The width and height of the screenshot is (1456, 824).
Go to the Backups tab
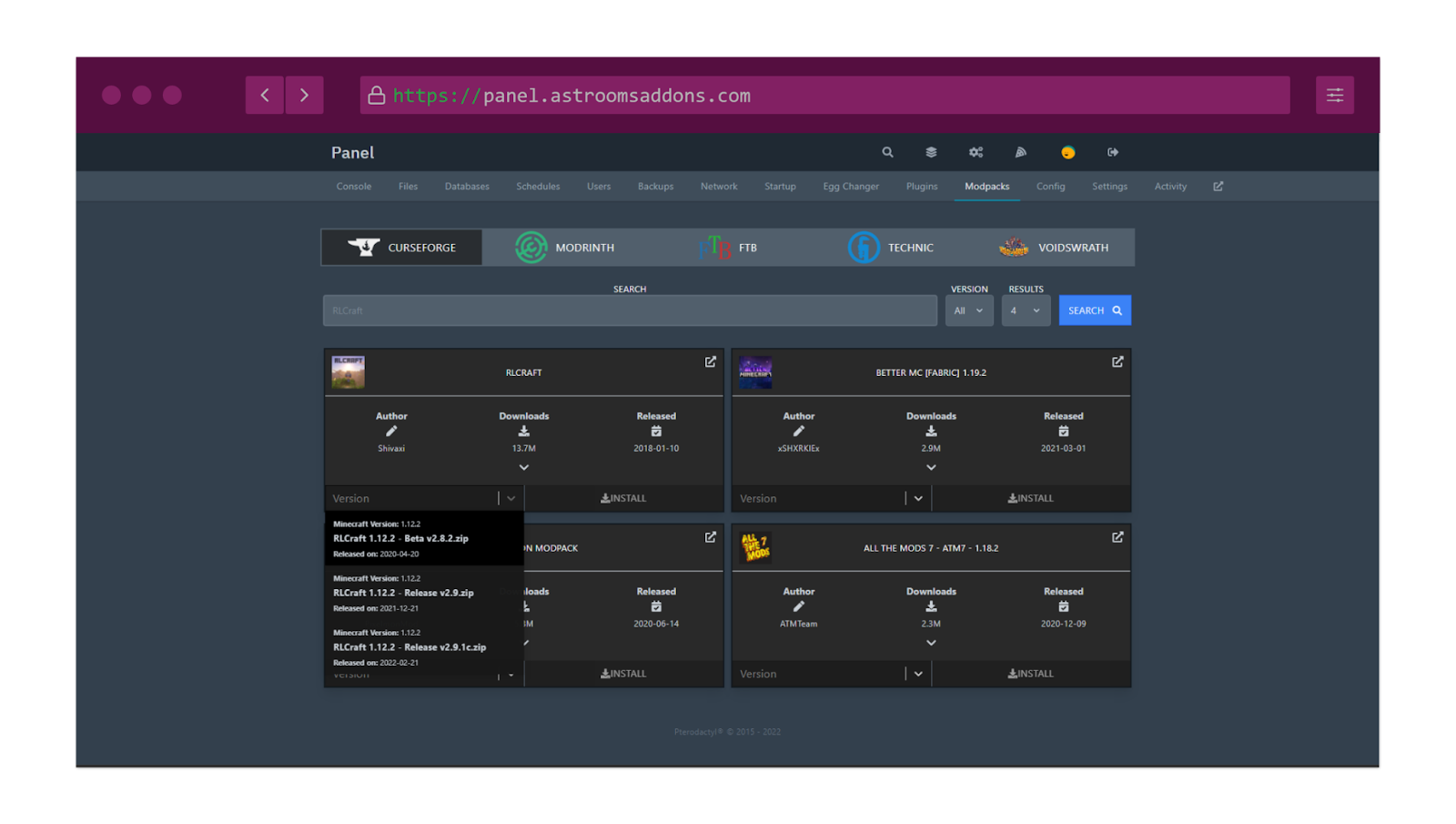[x=655, y=186]
